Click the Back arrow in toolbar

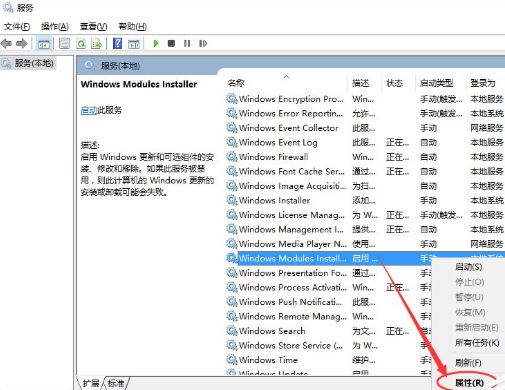6,43
